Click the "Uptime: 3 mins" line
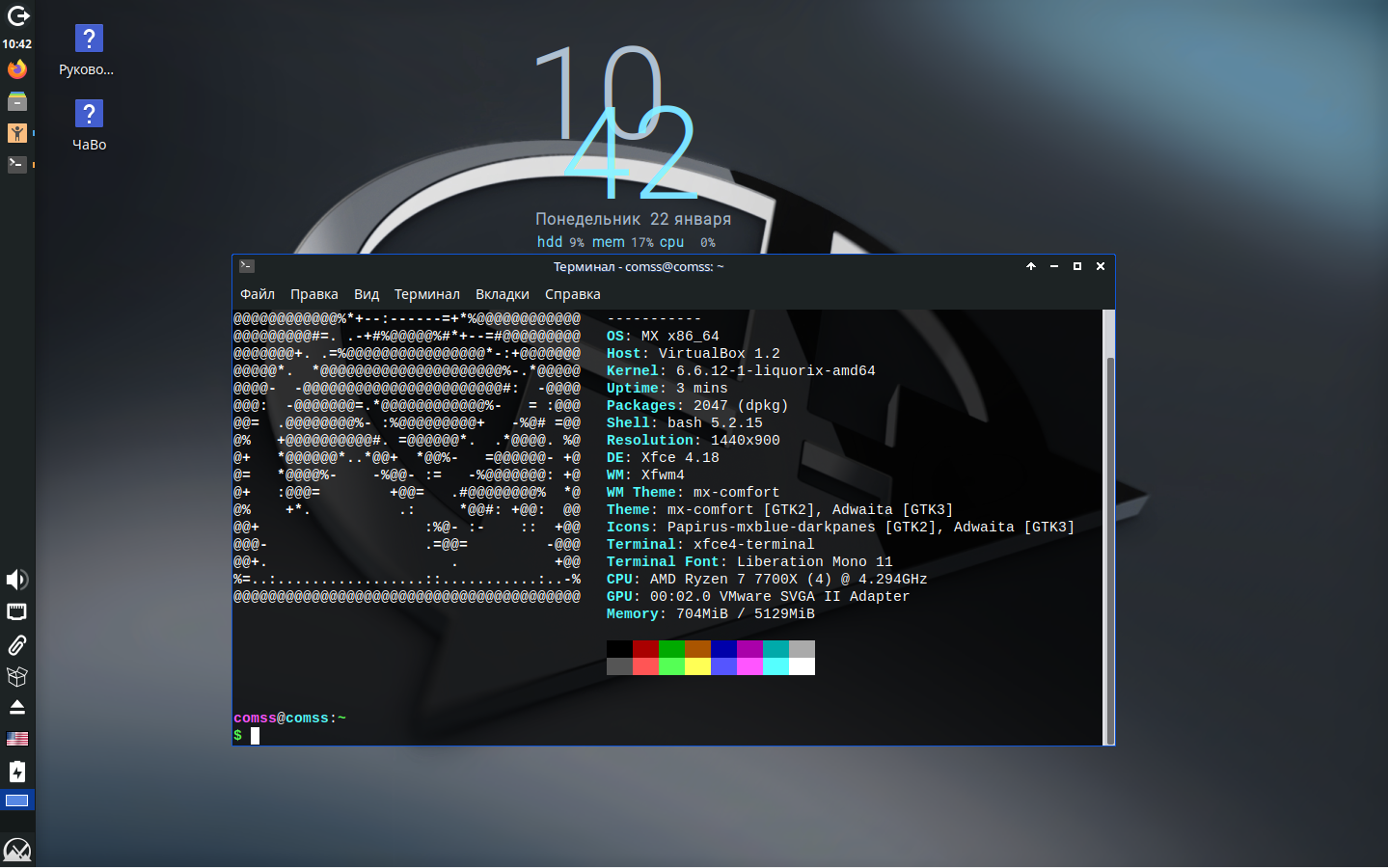The image size is (1388, 868). click(667, 389)
